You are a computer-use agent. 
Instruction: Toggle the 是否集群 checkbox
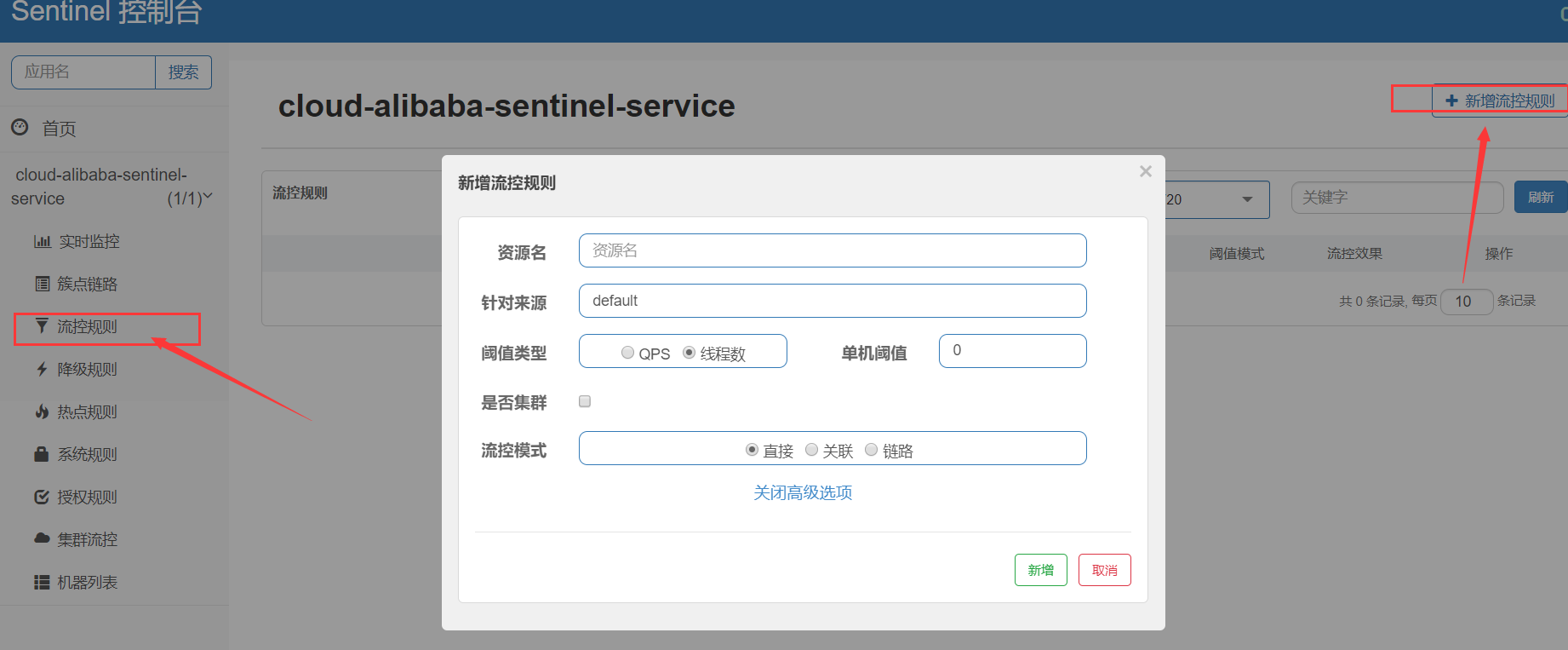coord(585,401)
